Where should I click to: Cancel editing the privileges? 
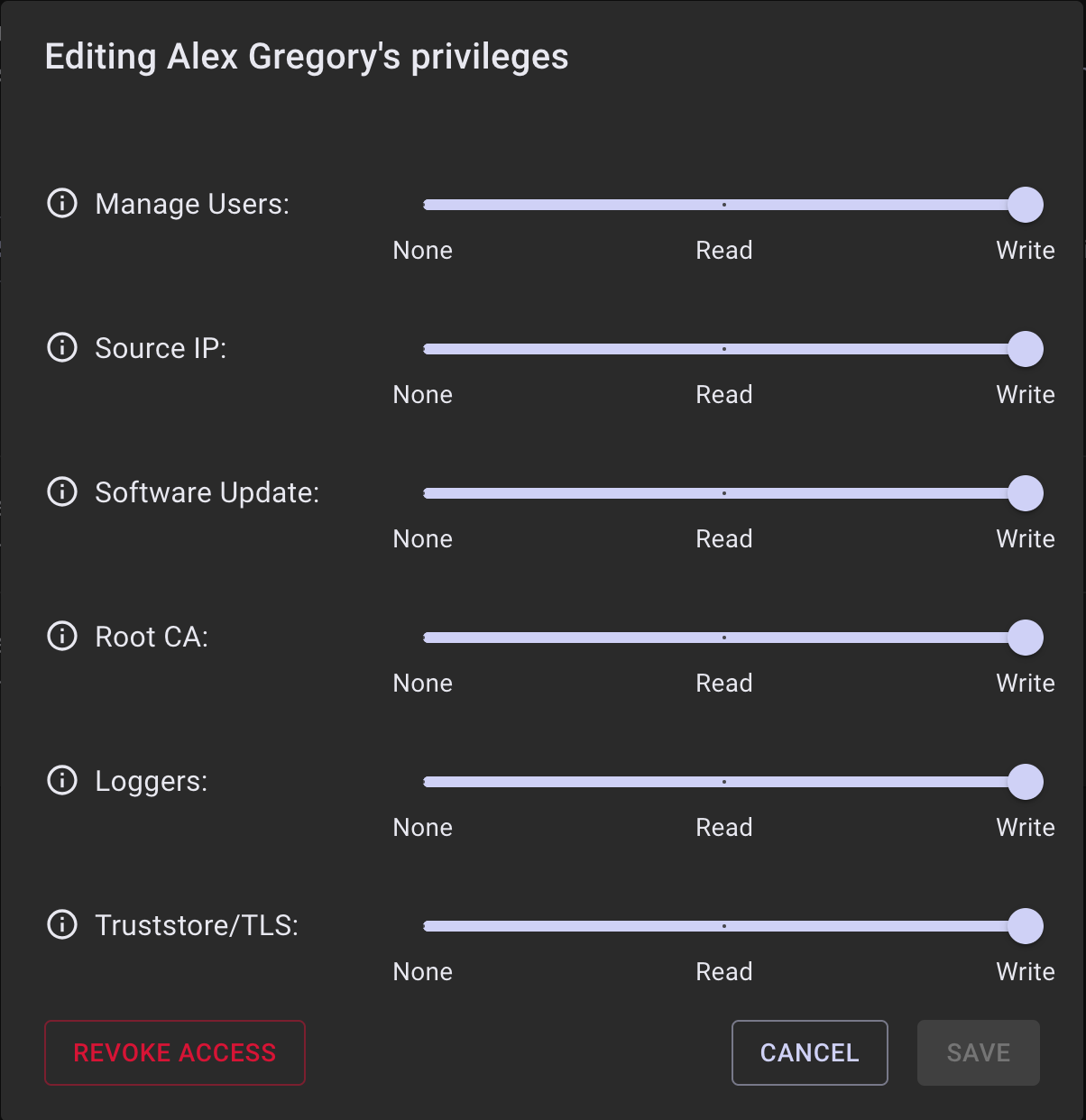(x=809, y=1052)
